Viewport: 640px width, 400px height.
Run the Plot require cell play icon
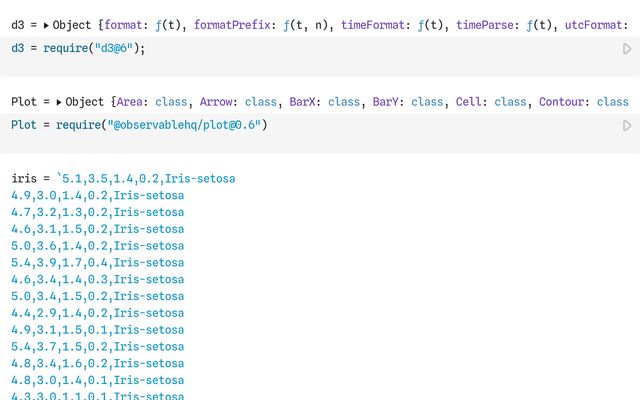pos(627,125)
